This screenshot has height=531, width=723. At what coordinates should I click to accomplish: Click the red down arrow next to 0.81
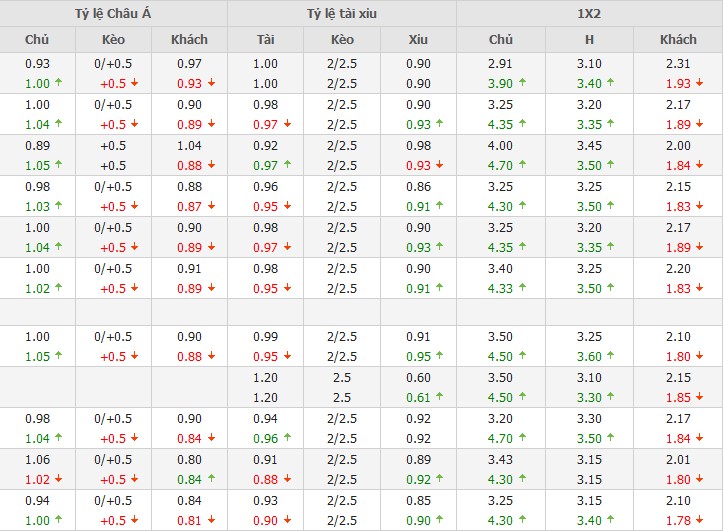tap(210, 520)
